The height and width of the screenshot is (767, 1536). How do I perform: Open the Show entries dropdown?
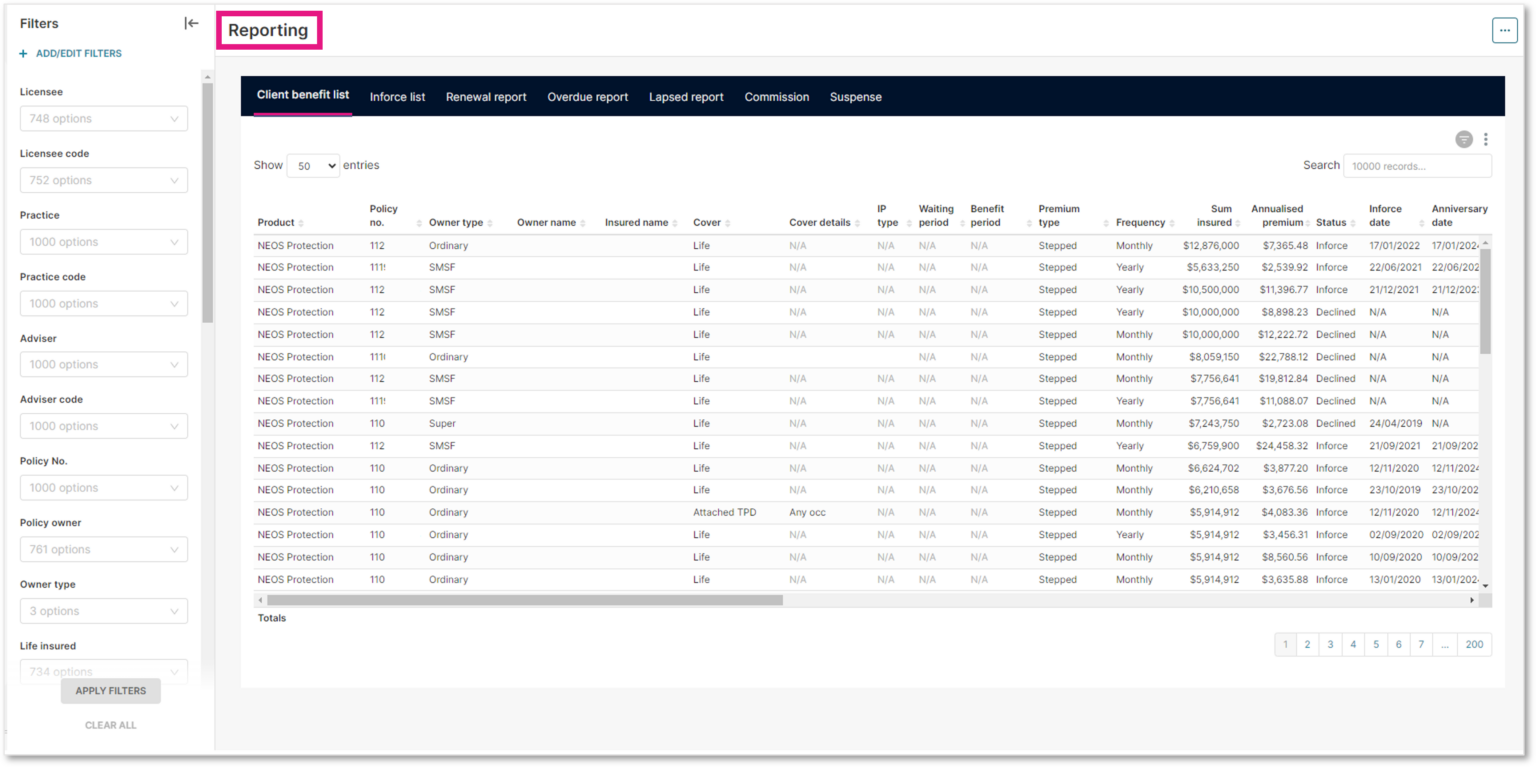coord(313,165)
